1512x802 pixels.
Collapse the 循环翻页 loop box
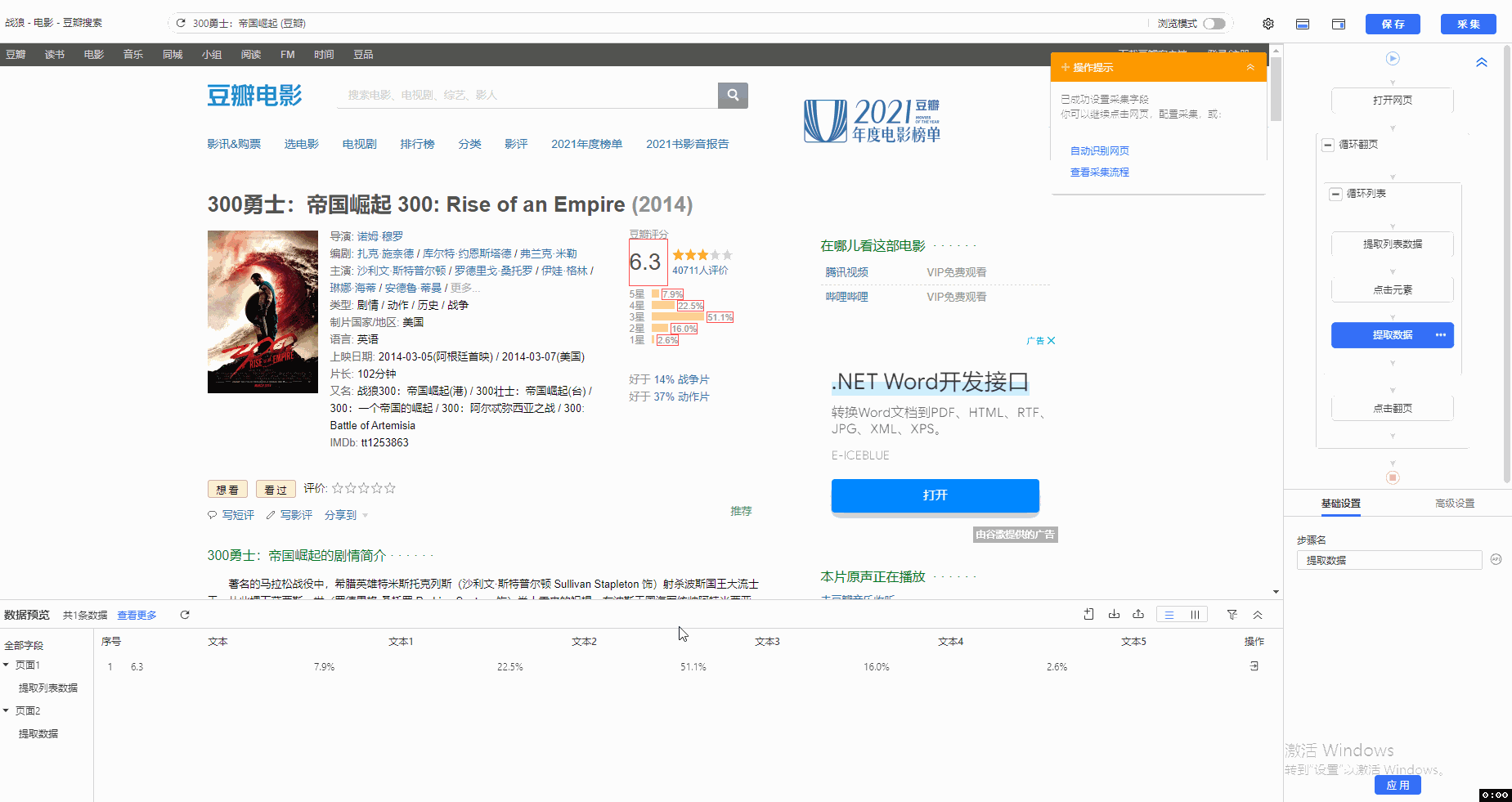(x=1328, y=145)
